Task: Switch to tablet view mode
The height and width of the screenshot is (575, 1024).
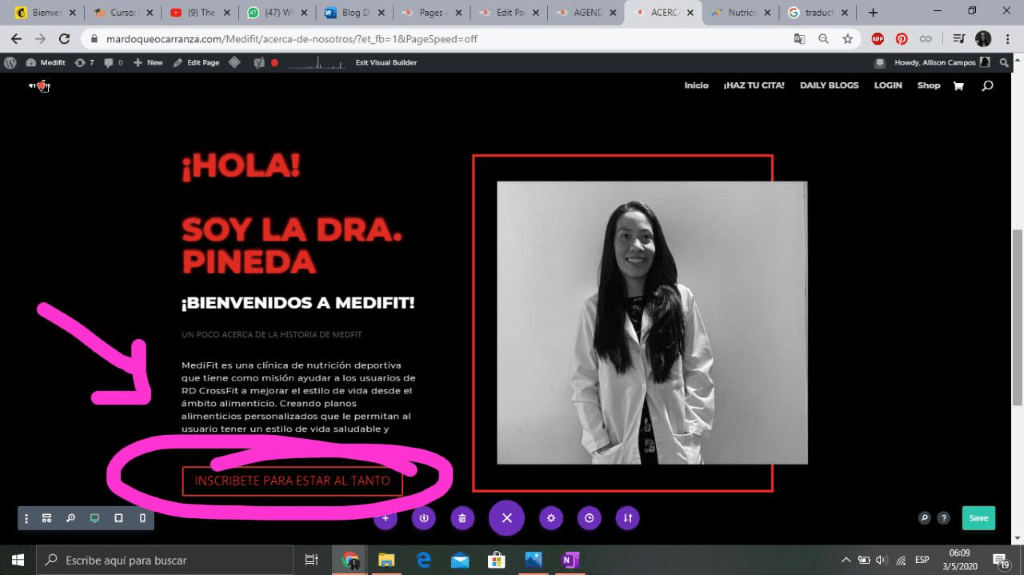Action: coord(118,518)
